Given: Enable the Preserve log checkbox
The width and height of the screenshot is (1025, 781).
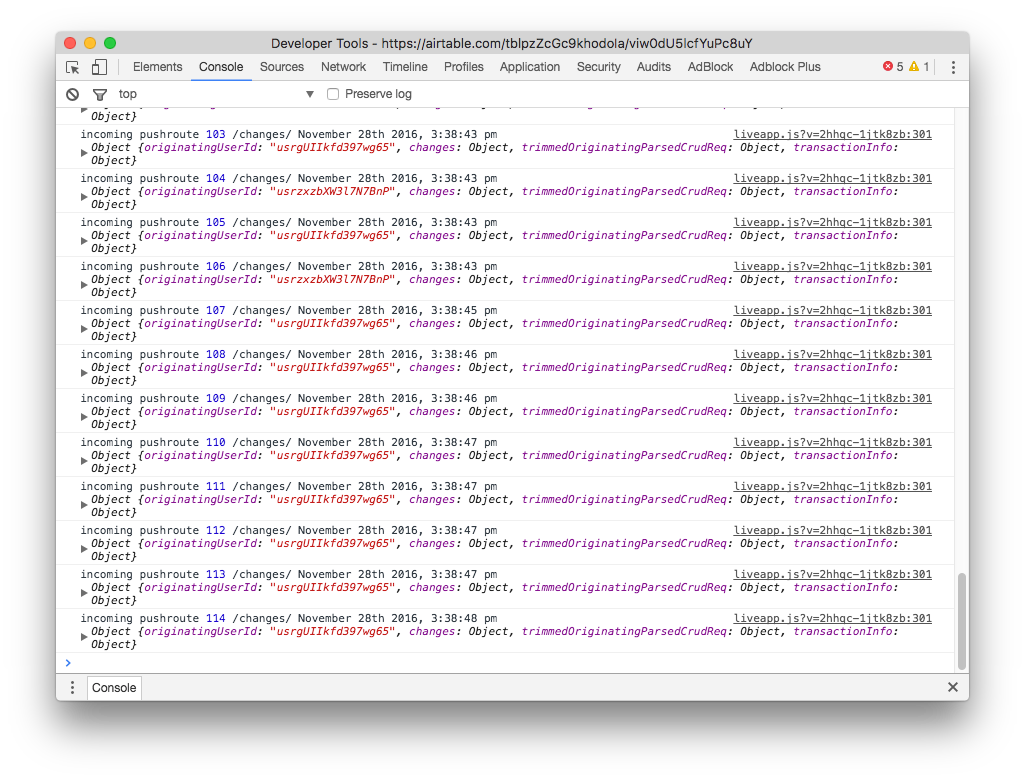Looking at the screenshot, I should [331, 93].
